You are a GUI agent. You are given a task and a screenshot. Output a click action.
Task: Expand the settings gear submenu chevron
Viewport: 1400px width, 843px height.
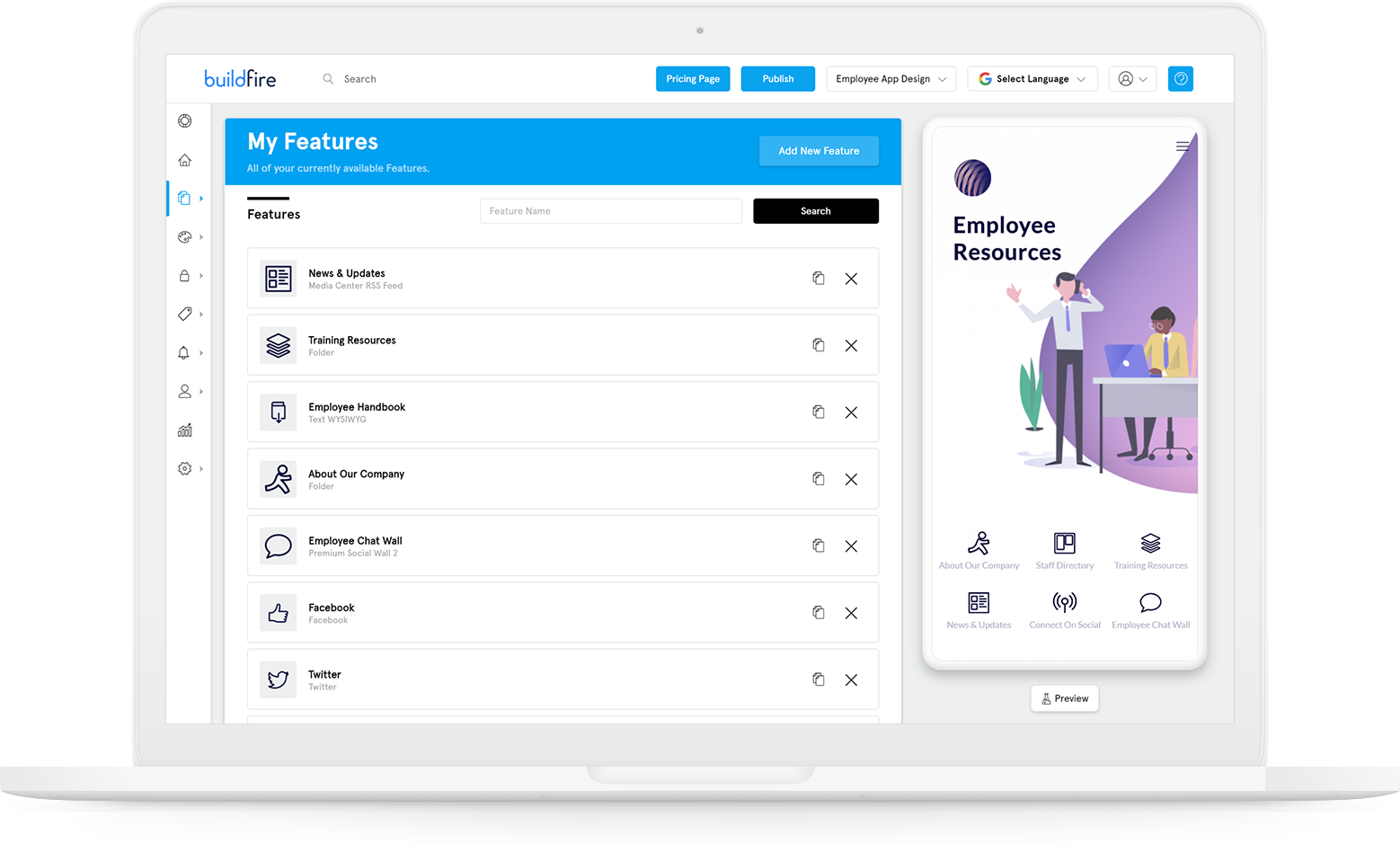pos(201,468)
